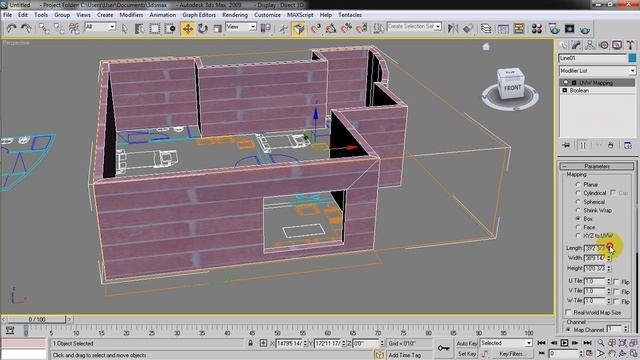Screen dimensions: 640x360
Task: Click the Length spinner arrows
Action: tap(609, 248)
